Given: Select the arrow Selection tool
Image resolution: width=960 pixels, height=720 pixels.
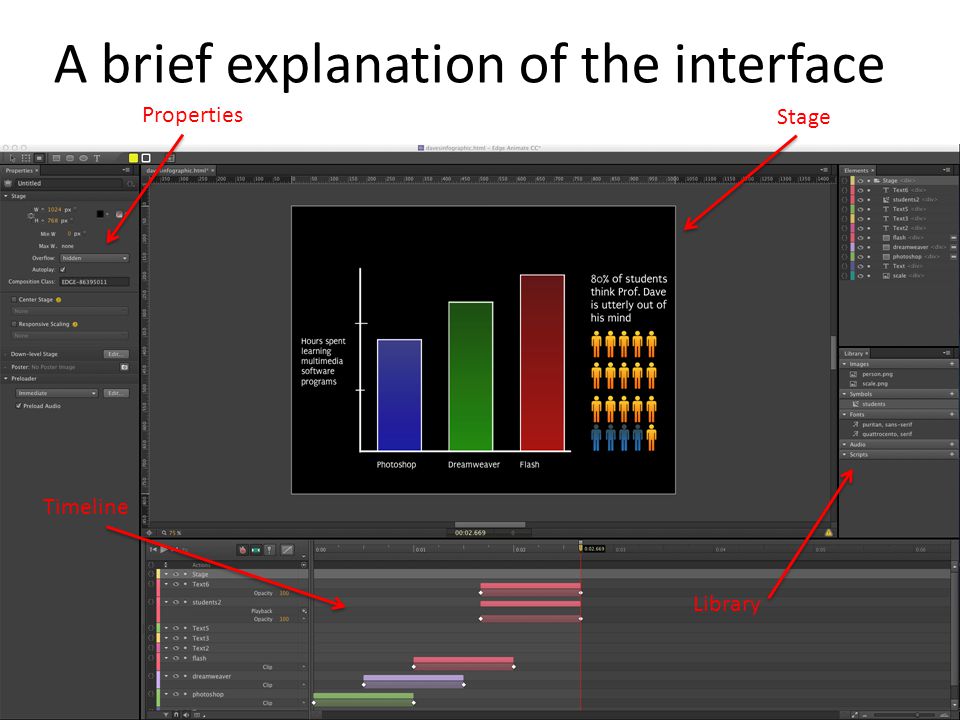Looking at the screenshot, I should [13, 158].
